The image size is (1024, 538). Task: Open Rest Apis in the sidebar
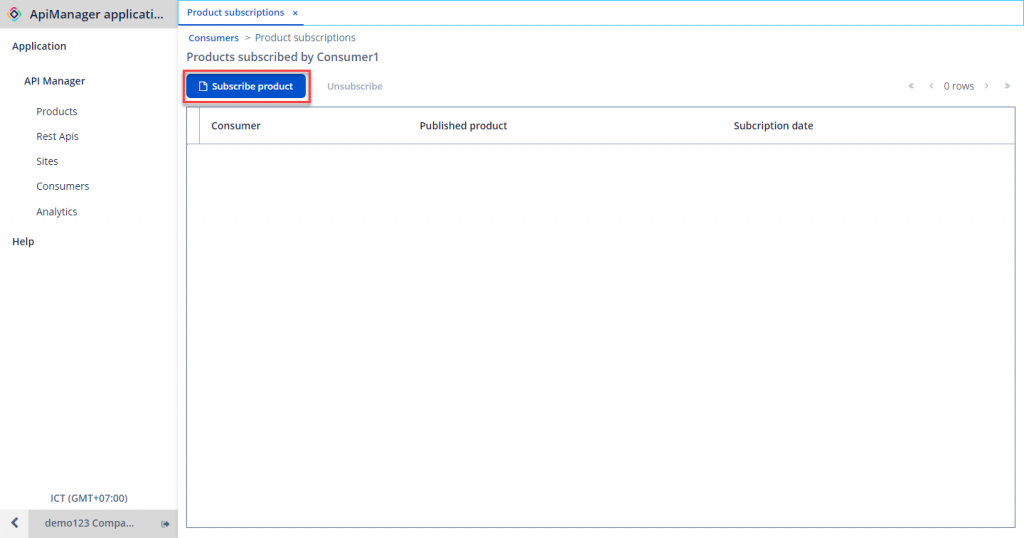(x=57, y=136)
